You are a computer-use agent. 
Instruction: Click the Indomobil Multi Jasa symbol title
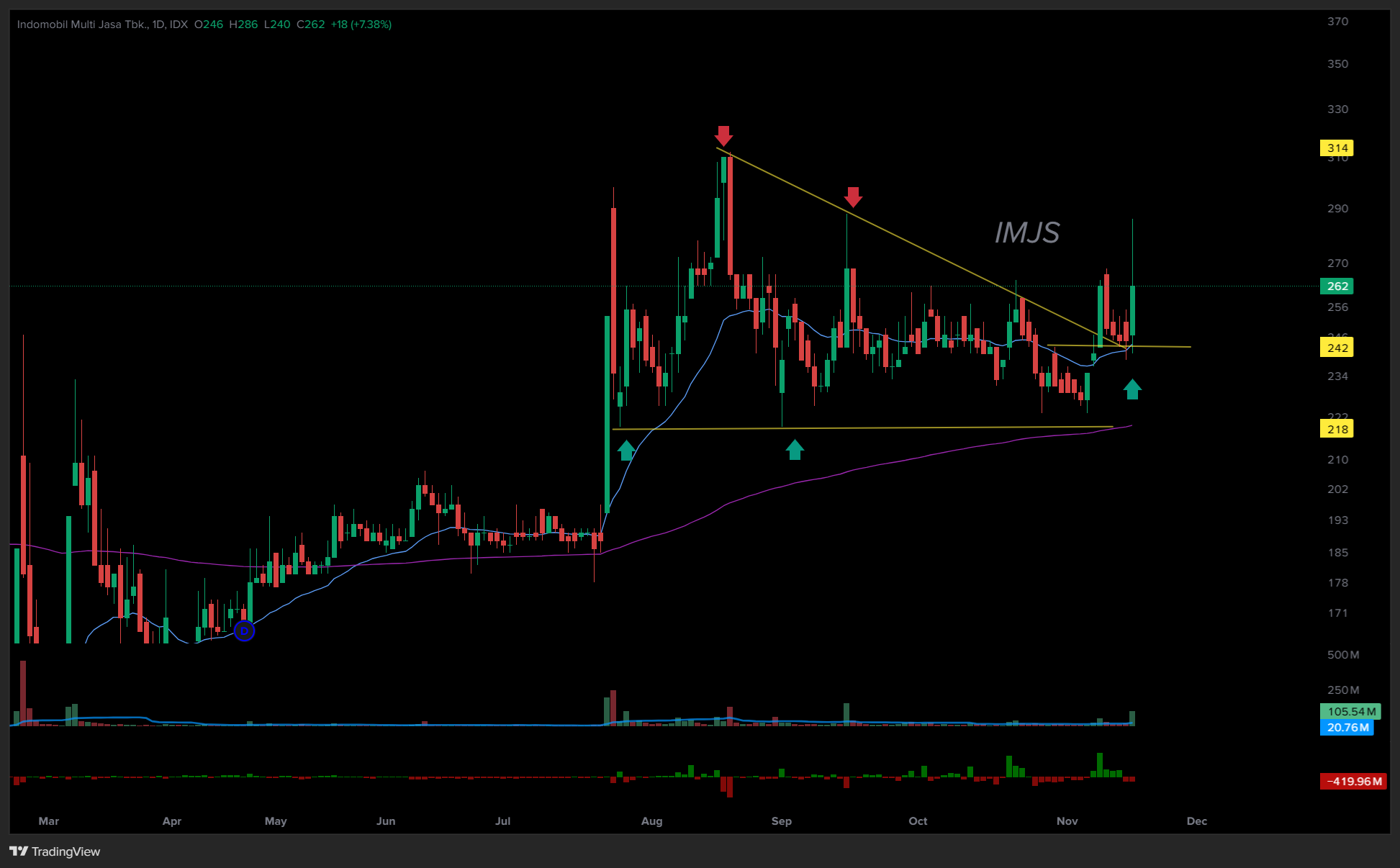pos(83,24)
